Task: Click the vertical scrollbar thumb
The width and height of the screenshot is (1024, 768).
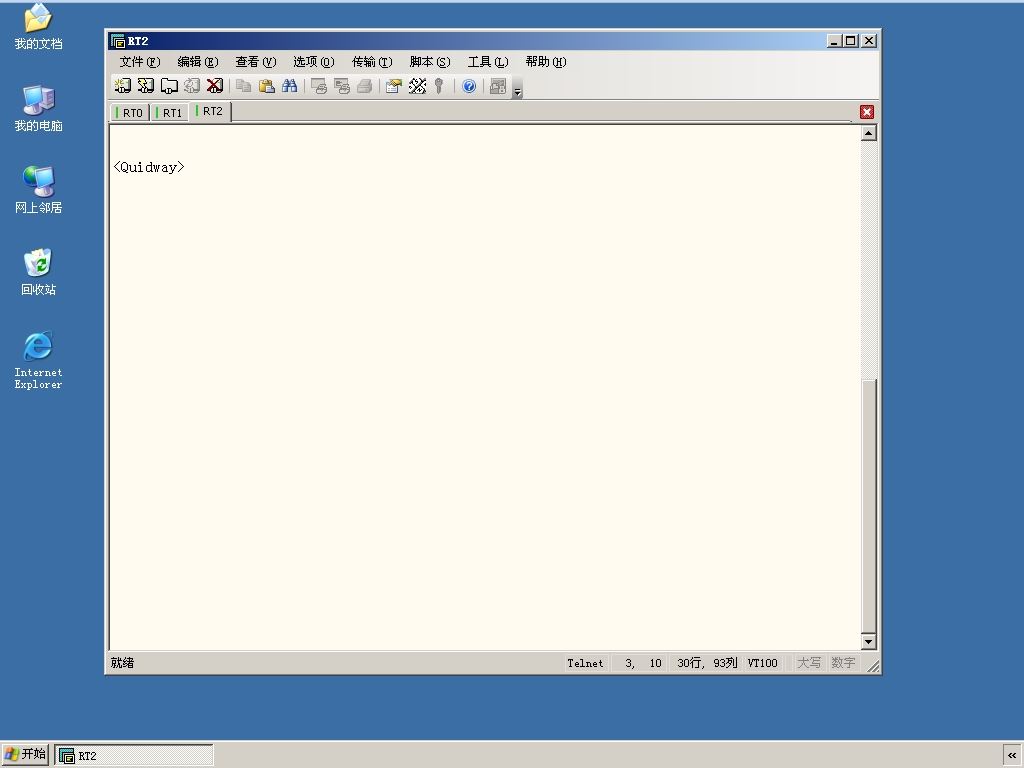Action: (x=869, y=506)
